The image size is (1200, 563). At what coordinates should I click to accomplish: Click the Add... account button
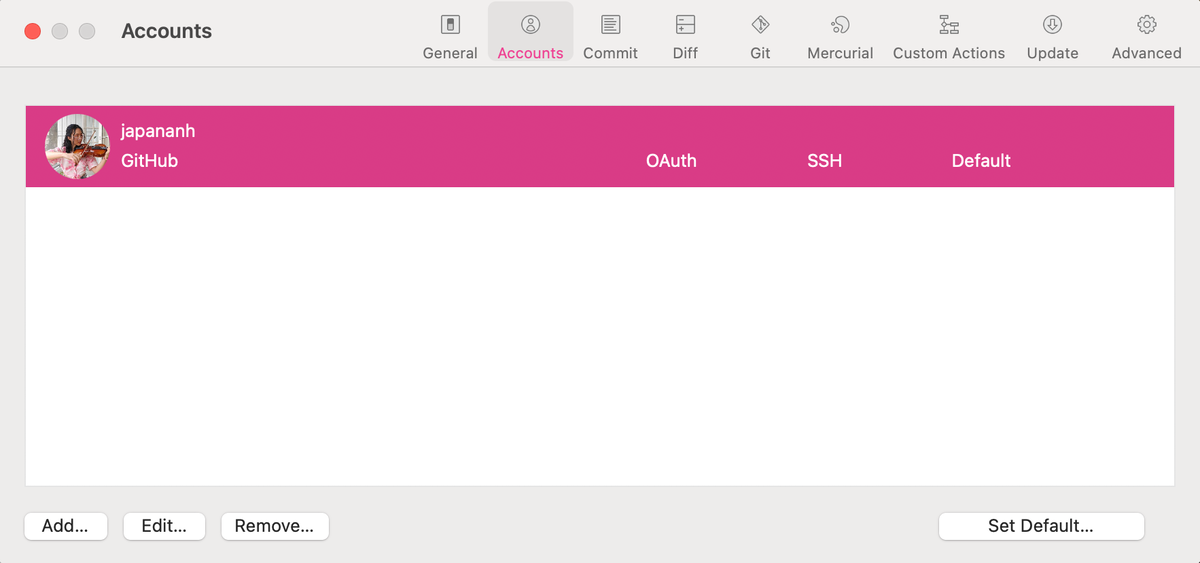click(65, 526)
